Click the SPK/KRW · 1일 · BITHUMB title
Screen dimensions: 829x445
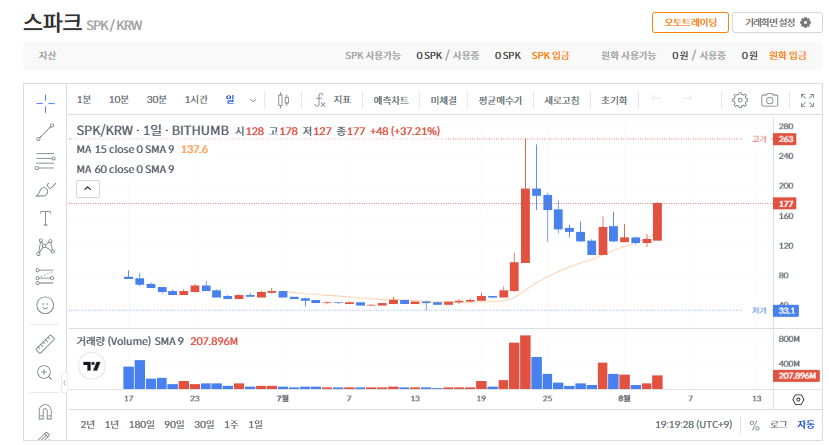153,131
